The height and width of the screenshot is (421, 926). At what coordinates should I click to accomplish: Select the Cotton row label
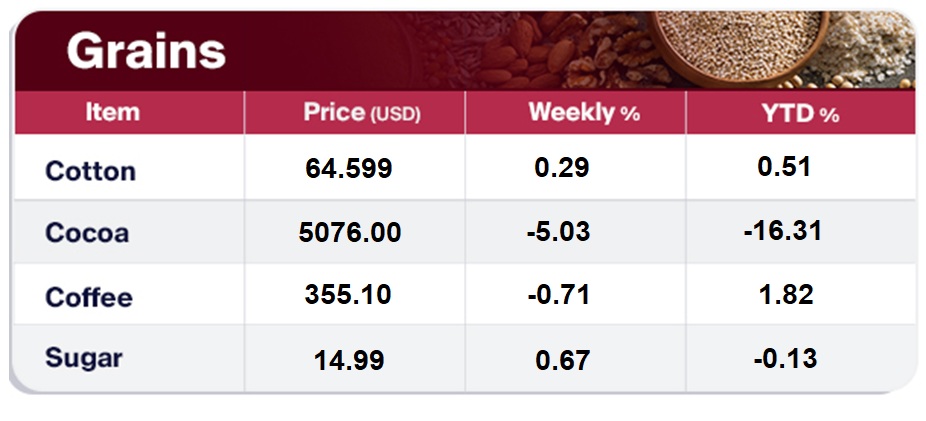(x=90, y=170)
